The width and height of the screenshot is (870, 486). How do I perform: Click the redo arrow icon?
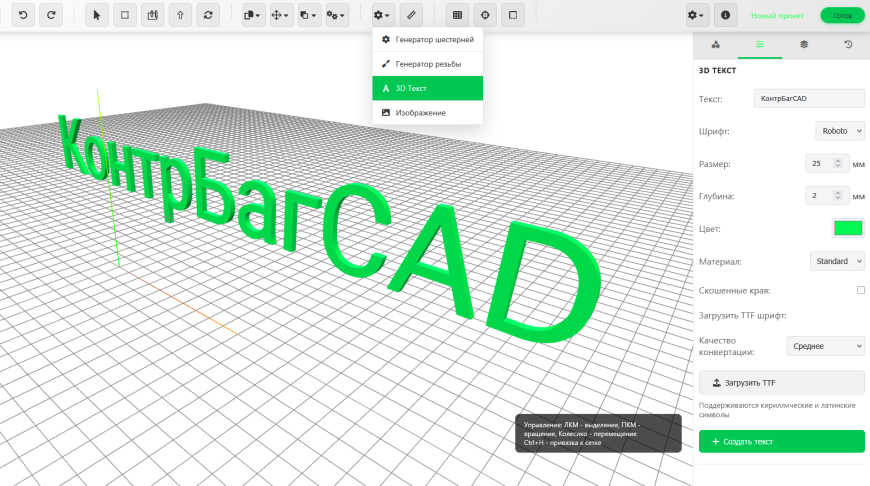coord(51,15)
